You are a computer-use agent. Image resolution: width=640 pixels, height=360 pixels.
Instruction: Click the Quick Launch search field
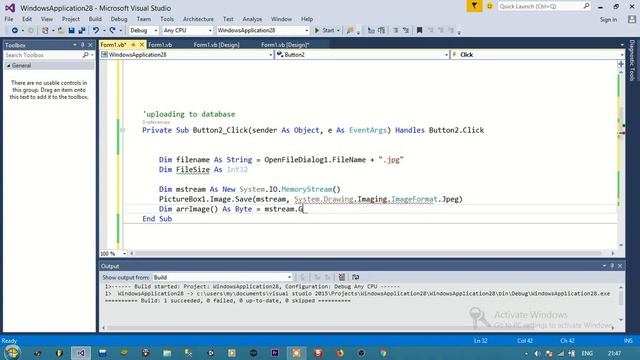pos(544,6)
